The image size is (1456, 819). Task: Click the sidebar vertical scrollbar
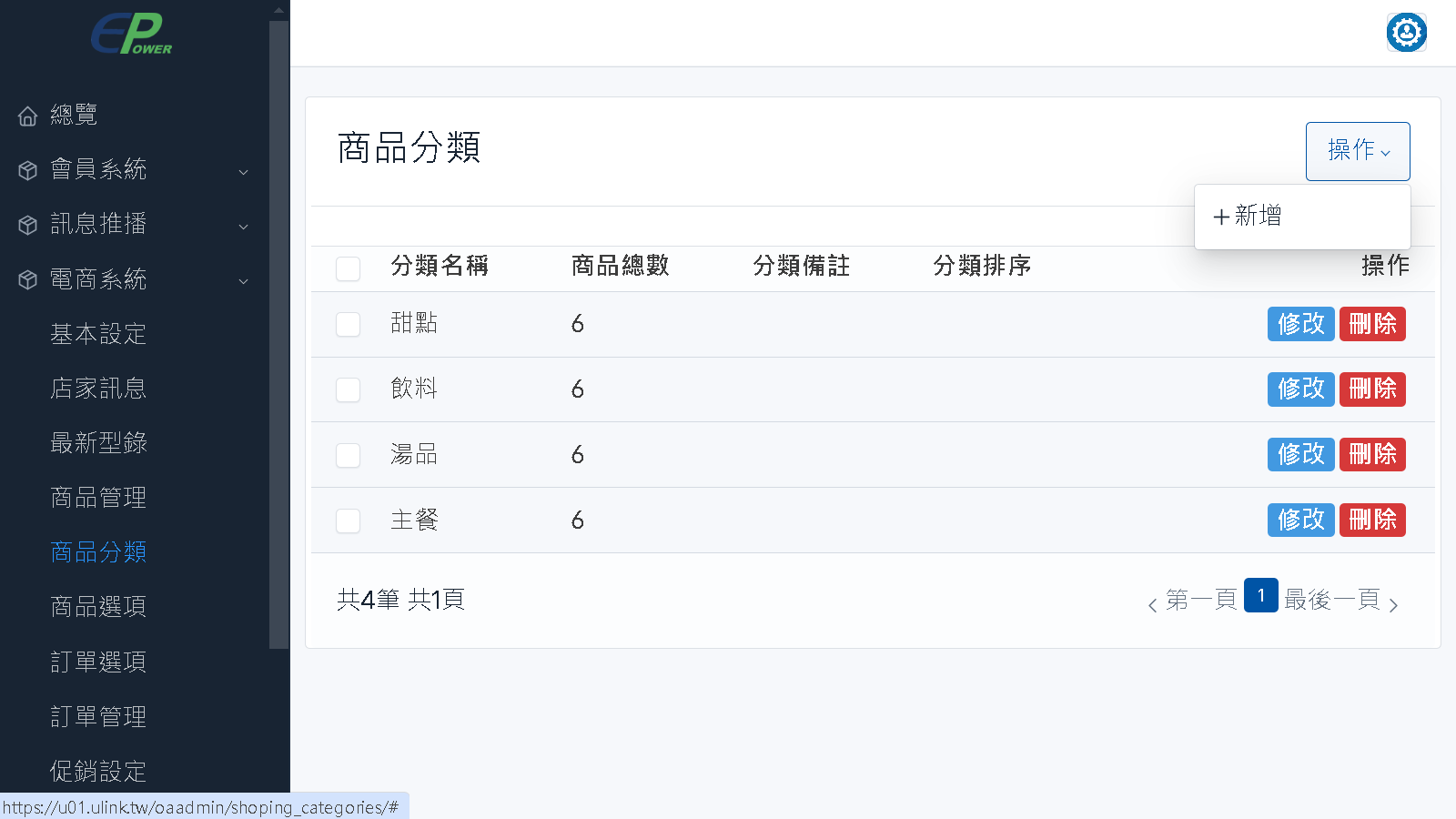[279, 335]
